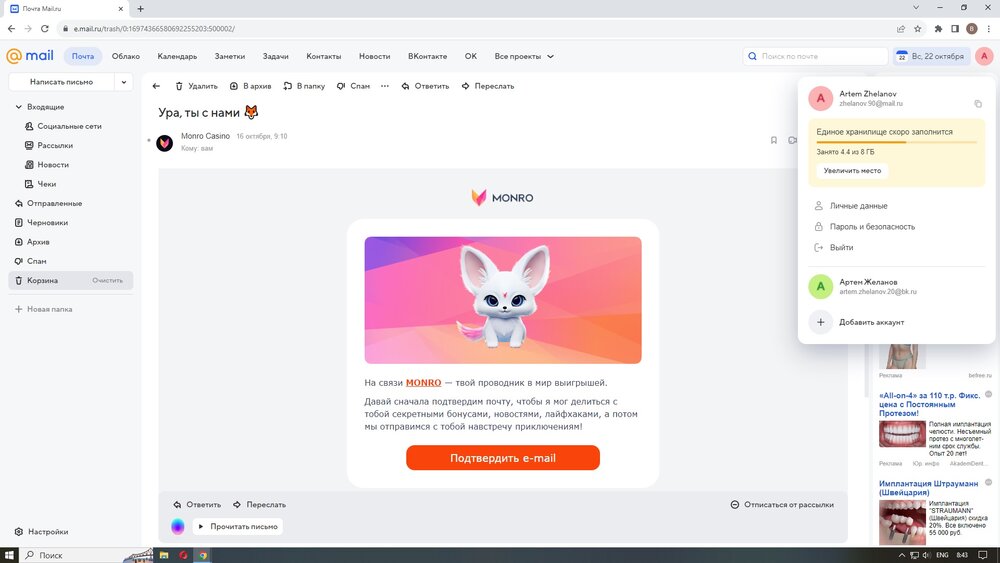The height and width of the screenshot is (563, 1000).
Task: Open the Черновики folder
Action: pyautogui.click(x=47, y=223)
